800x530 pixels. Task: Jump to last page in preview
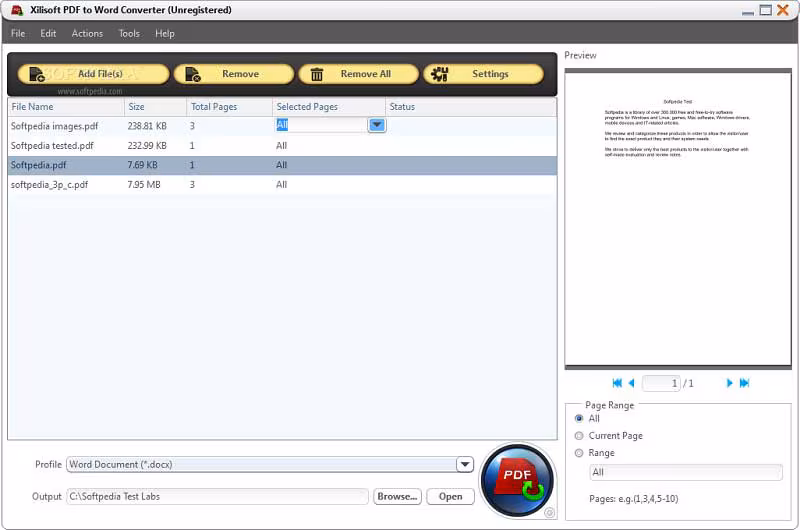pos(744,383)
